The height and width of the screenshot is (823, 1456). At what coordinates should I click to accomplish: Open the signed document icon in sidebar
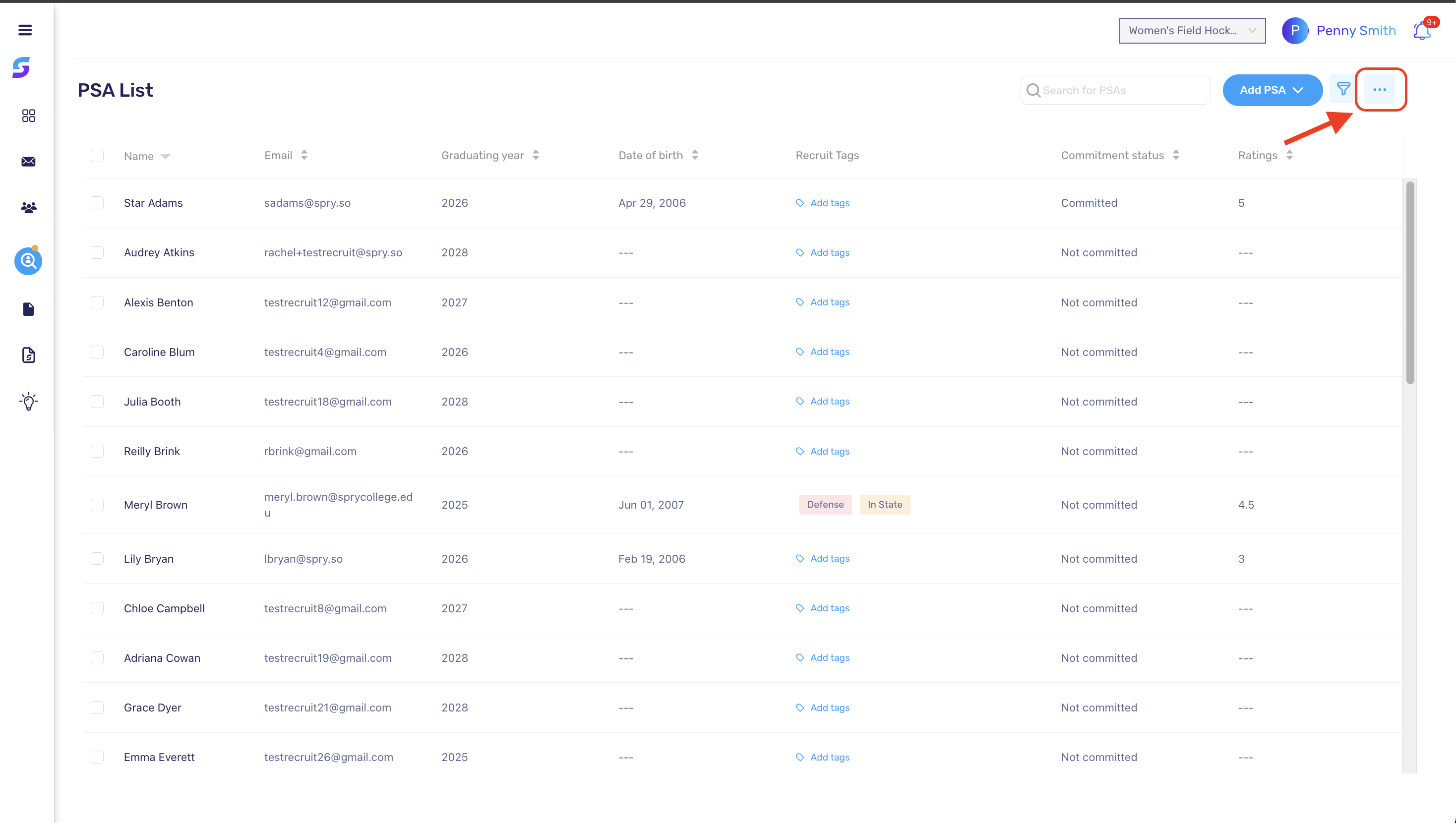28,355
